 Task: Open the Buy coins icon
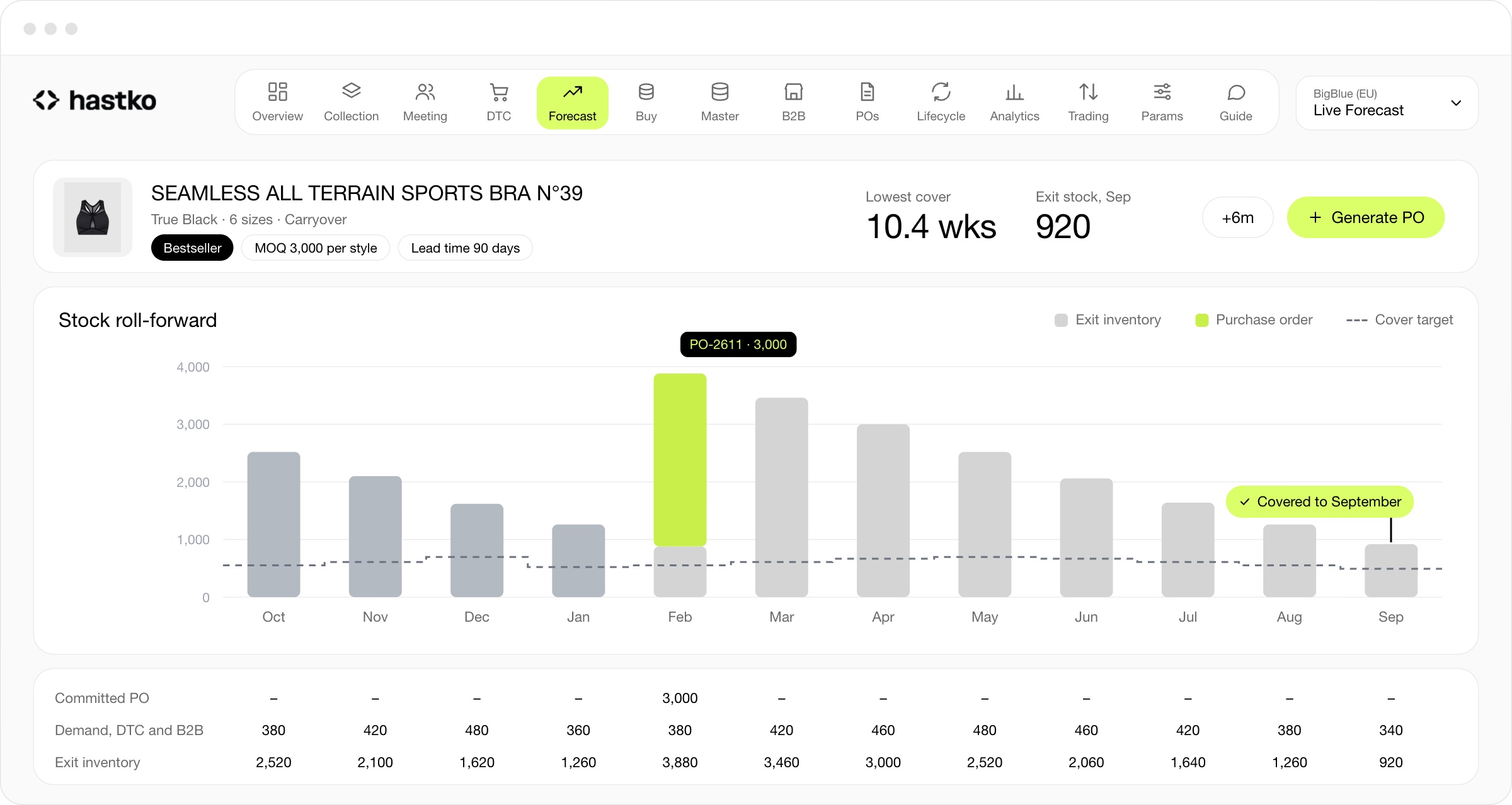(x=646, y=92)
